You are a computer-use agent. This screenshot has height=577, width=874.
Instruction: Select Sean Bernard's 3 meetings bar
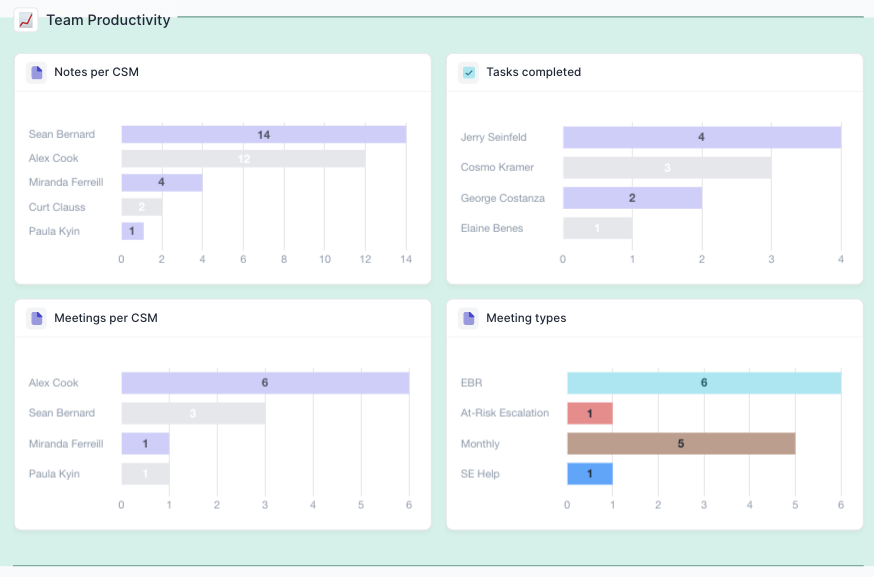pos(193,413)
